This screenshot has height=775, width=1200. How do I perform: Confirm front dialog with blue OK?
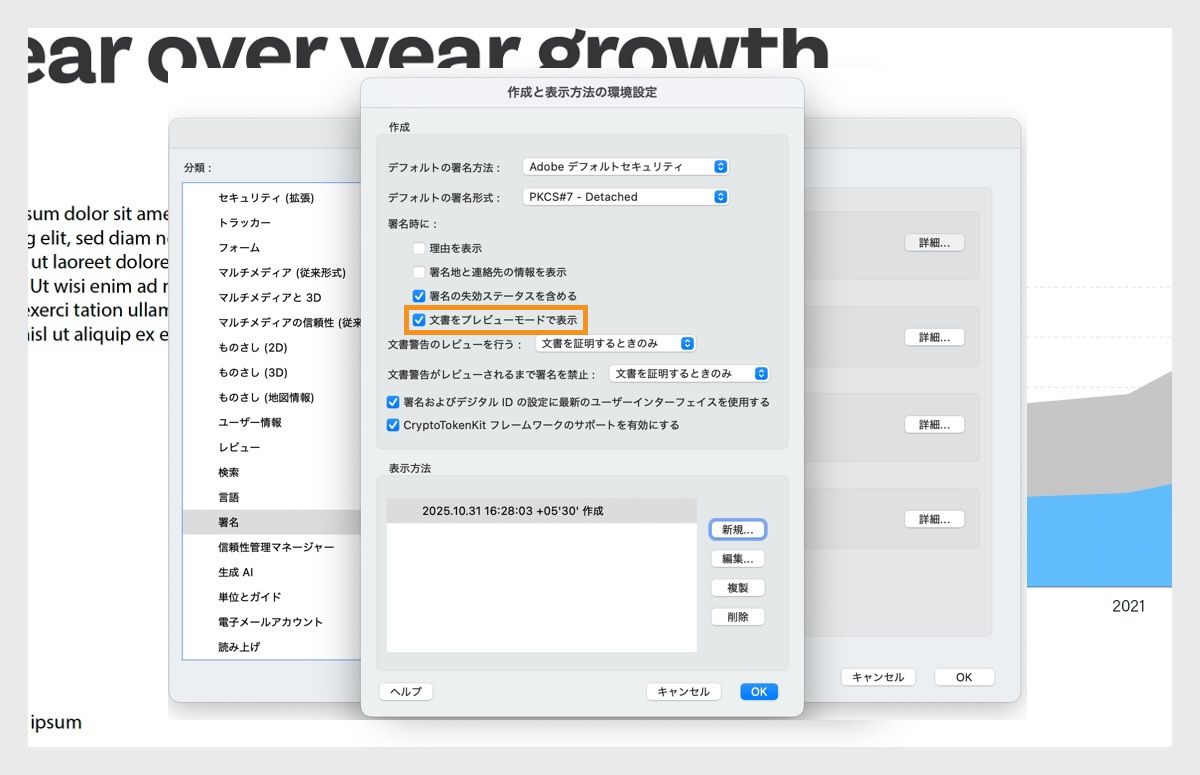(x=759, y=691)
